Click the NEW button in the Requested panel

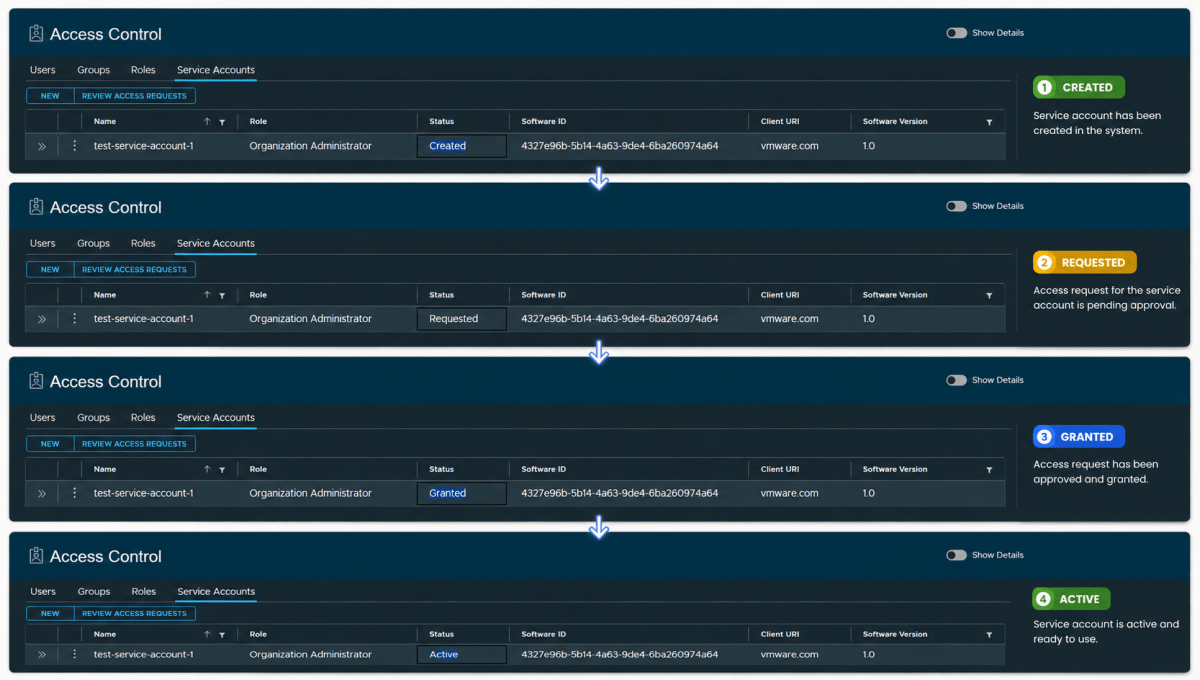coord(50,269)
